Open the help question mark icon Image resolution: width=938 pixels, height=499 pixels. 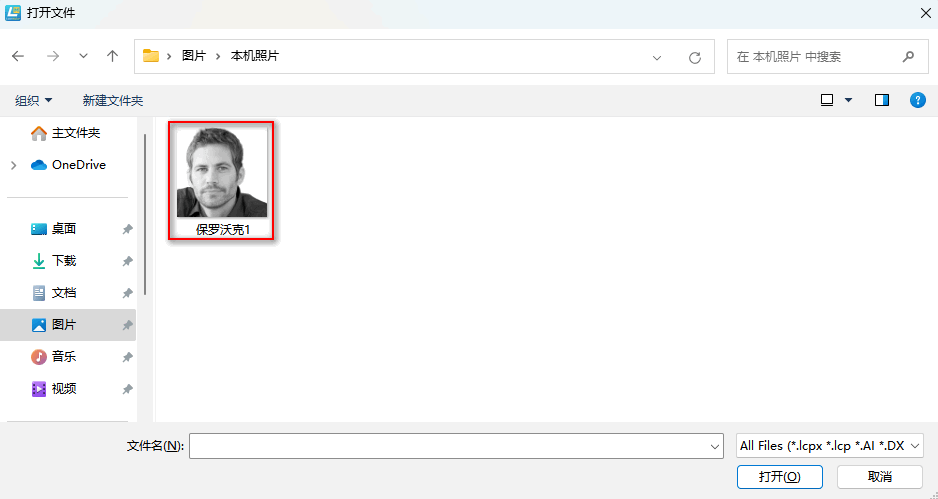point(917,100)
